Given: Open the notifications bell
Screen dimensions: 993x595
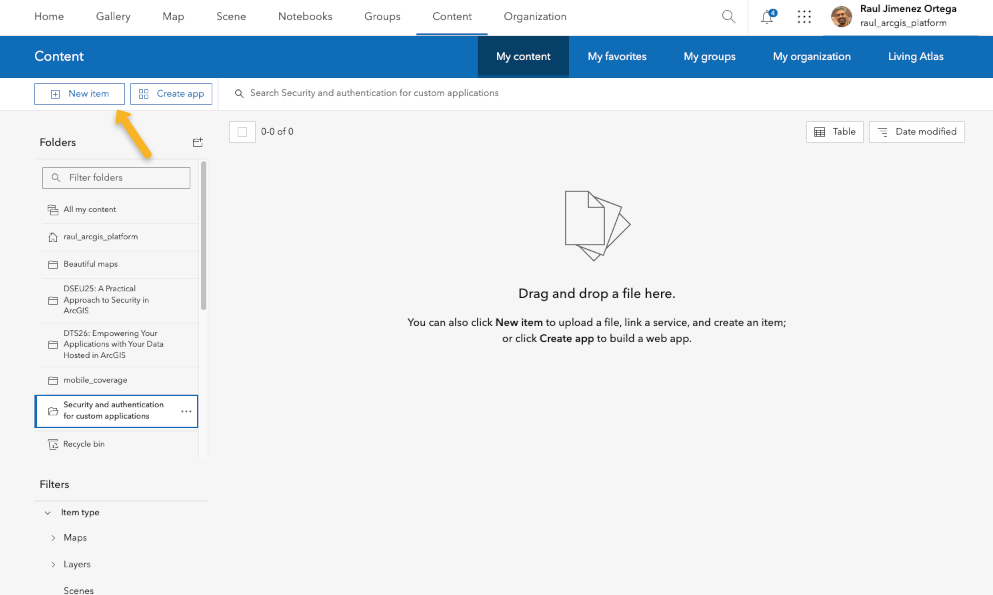Looking at the screenshot, I should click(768, 16).
